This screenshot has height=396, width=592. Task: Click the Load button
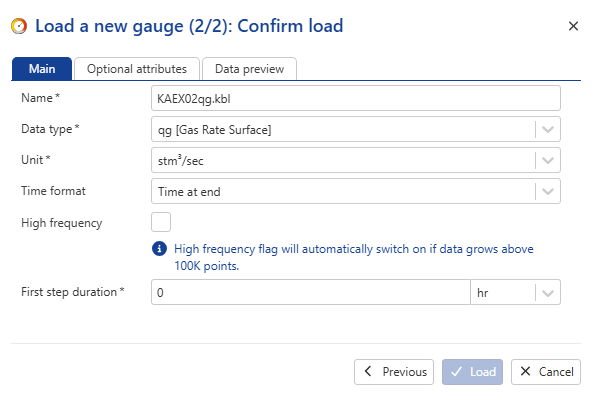pos(472,372)
